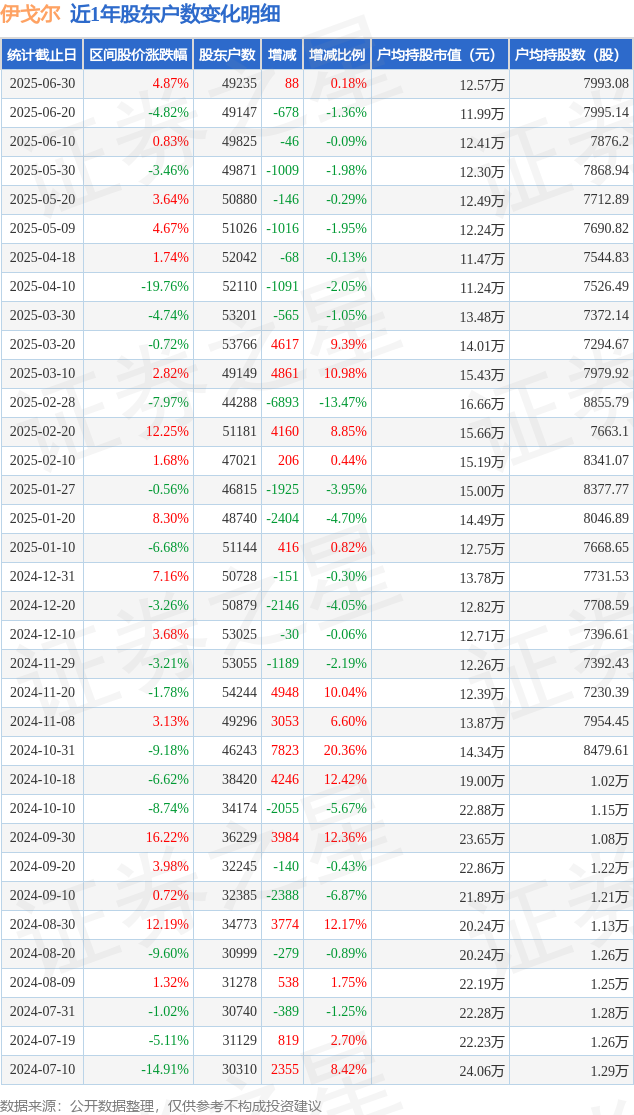Select the 增减比例 column header
The width and height of the screenshot is (634, 1115).
(337, 54)
